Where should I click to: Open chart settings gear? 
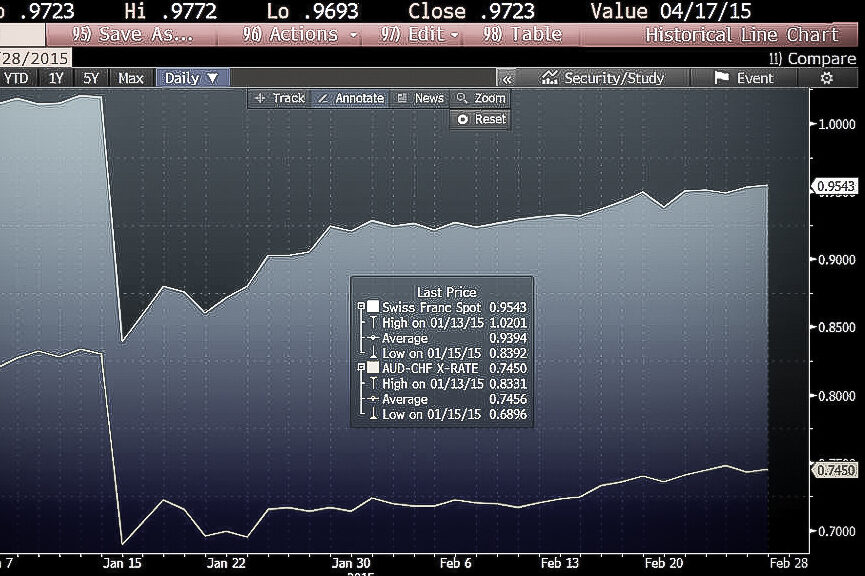(826, 78)
